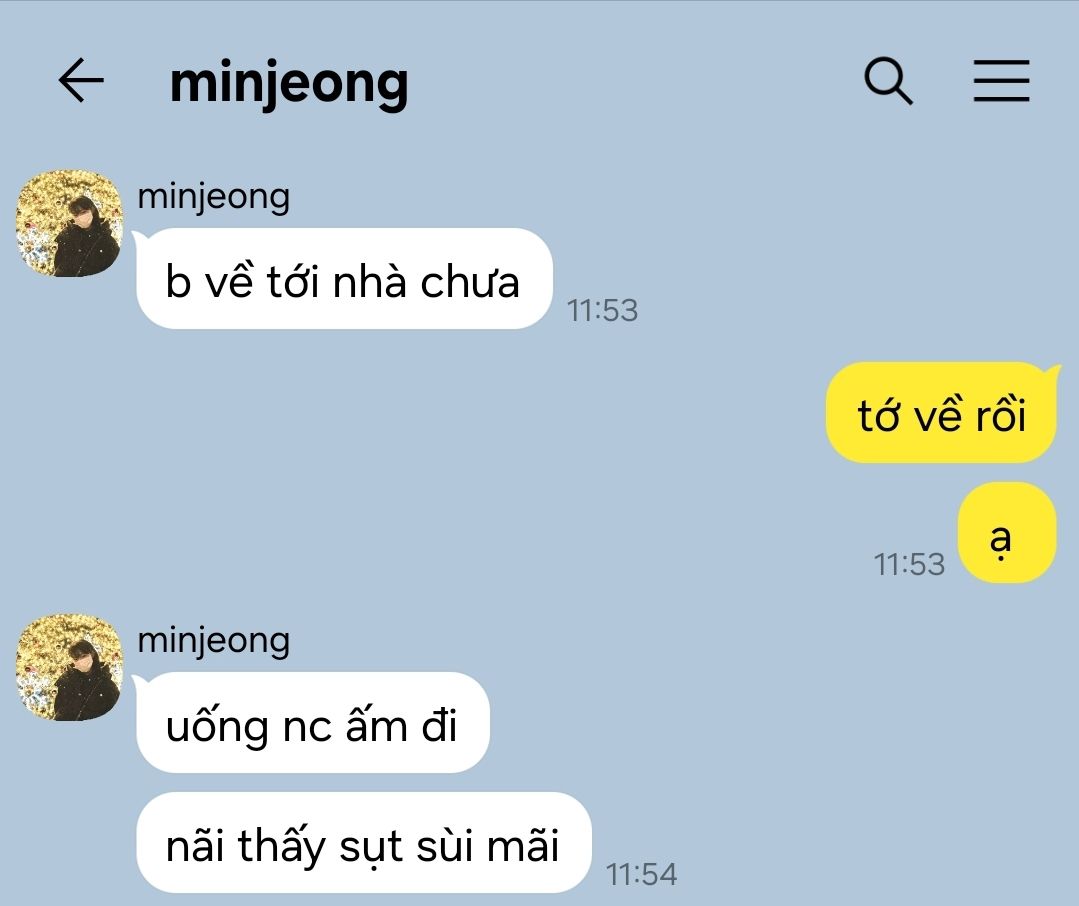Tap the minjeong chat title in header
The height and width of the screenshot is (906, 1079).
pos(289,84)
